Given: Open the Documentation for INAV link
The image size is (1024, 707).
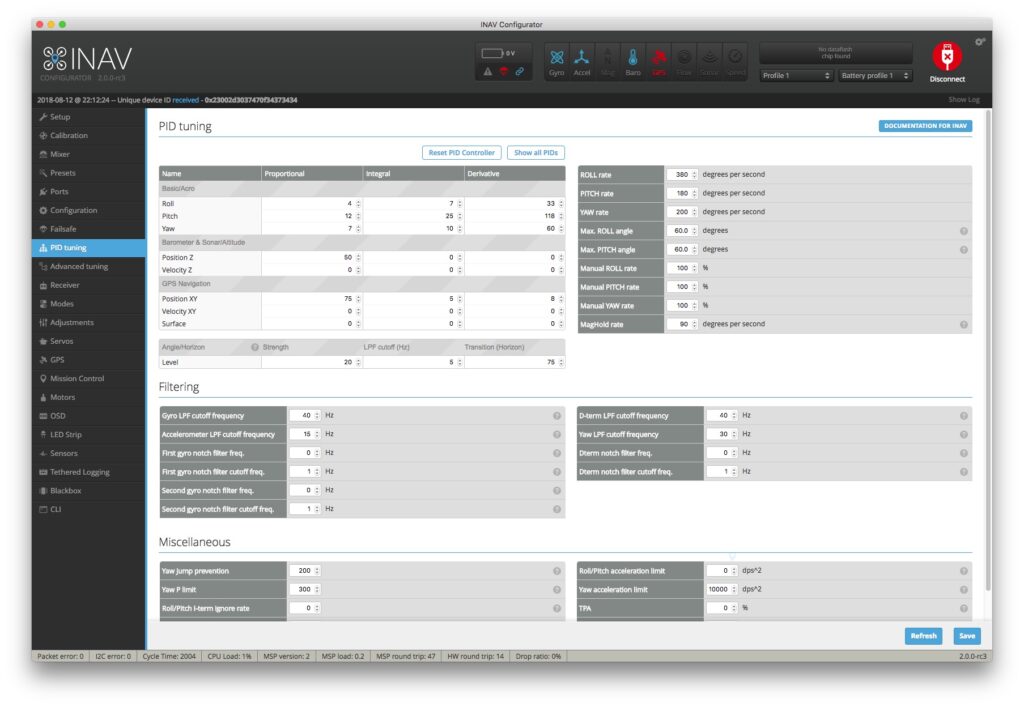Looking at the screenshot, I should pos(926,126).
